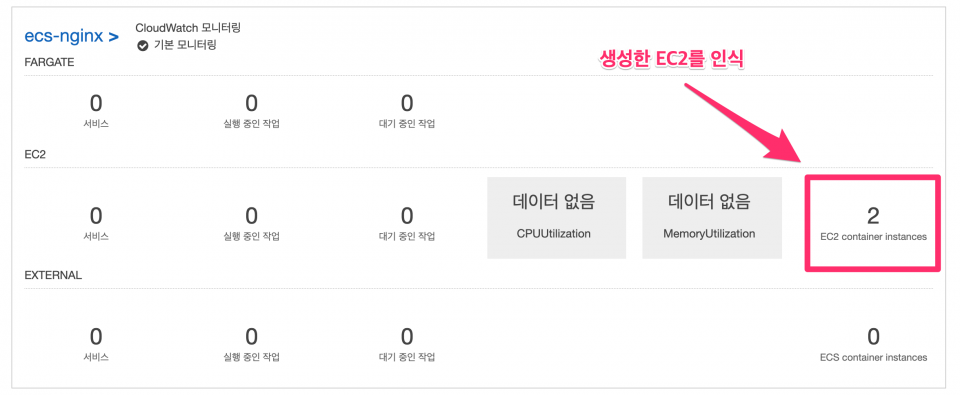
Task: Click the 기본 모니터링 status text
Action: [x=184, y=46]
